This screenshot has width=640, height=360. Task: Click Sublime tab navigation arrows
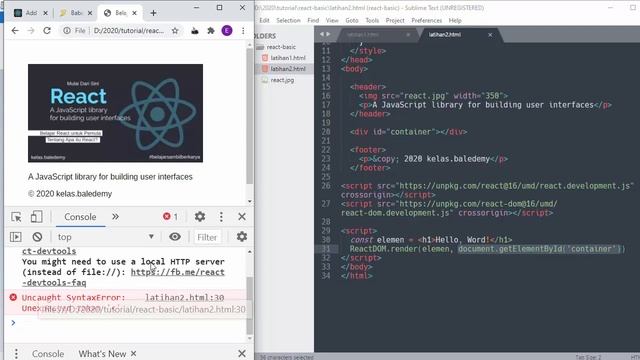[x=325, y=34]
